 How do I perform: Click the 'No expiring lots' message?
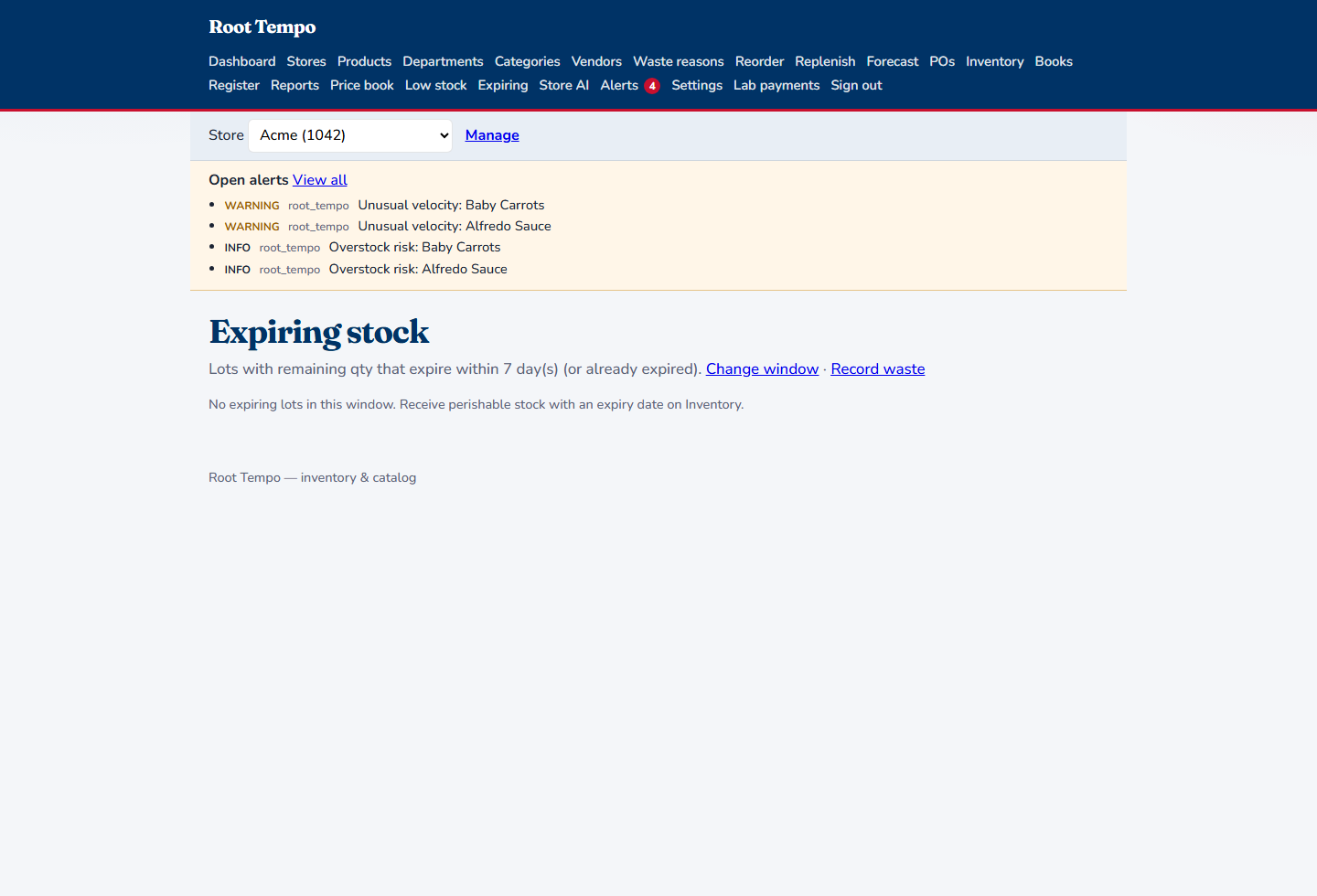point(476,404)
